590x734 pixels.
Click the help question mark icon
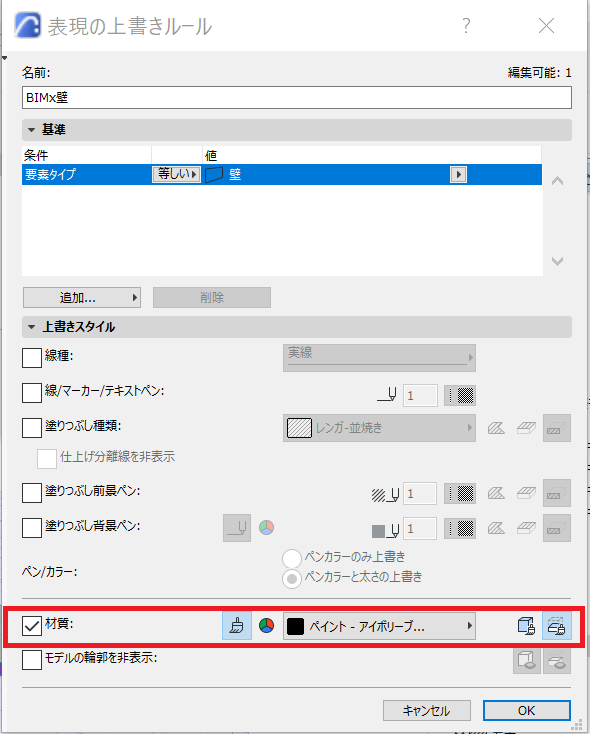tap(466, 26)
